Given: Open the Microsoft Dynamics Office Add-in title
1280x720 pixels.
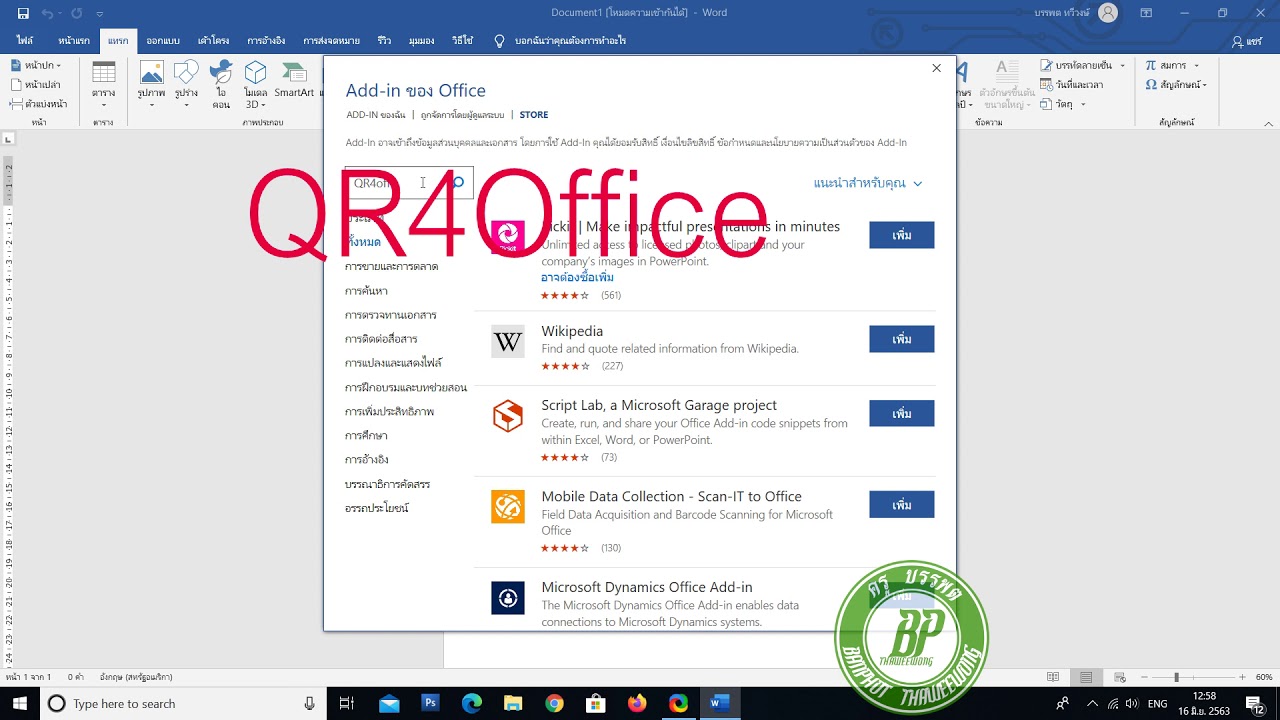Looking at the screenshot, I should tap(646, 587).
